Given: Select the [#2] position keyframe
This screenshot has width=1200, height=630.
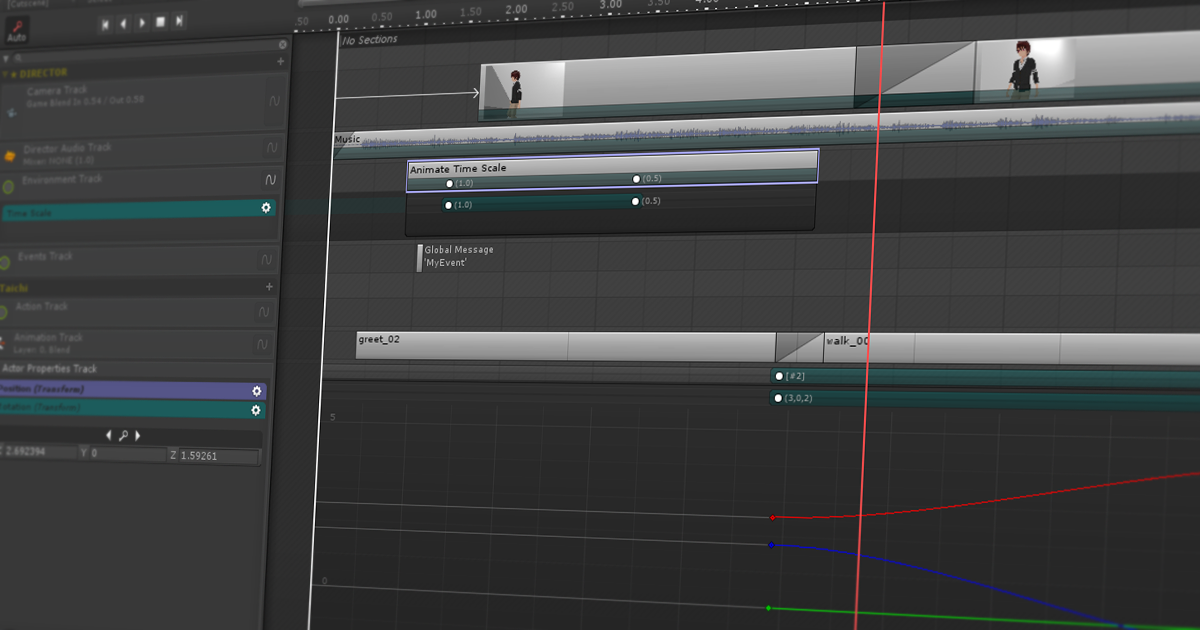Looking at the screenshot, I should 778,376.
